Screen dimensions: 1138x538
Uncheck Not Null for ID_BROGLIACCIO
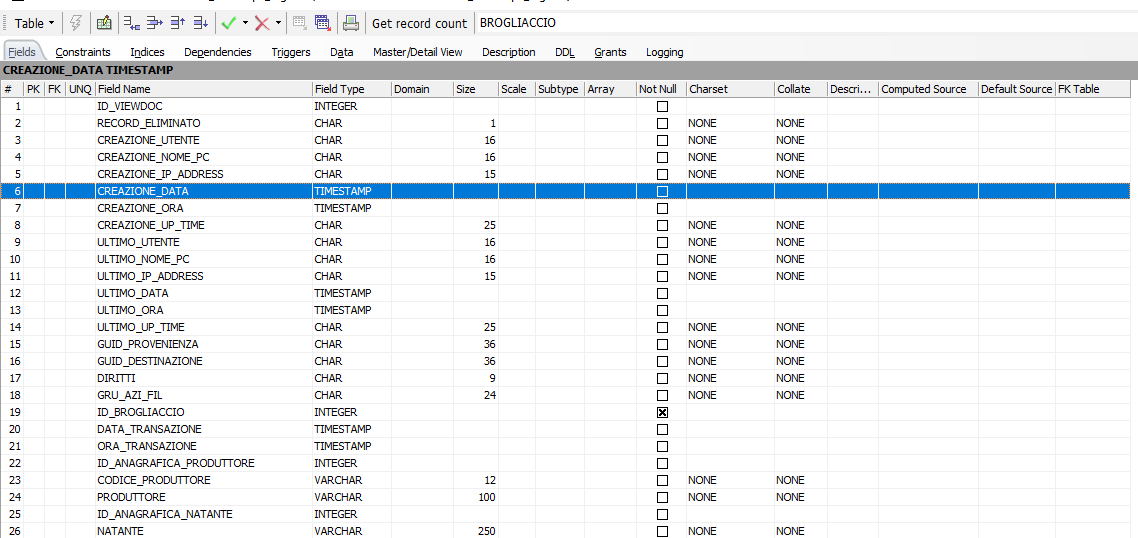click(662, 412)
